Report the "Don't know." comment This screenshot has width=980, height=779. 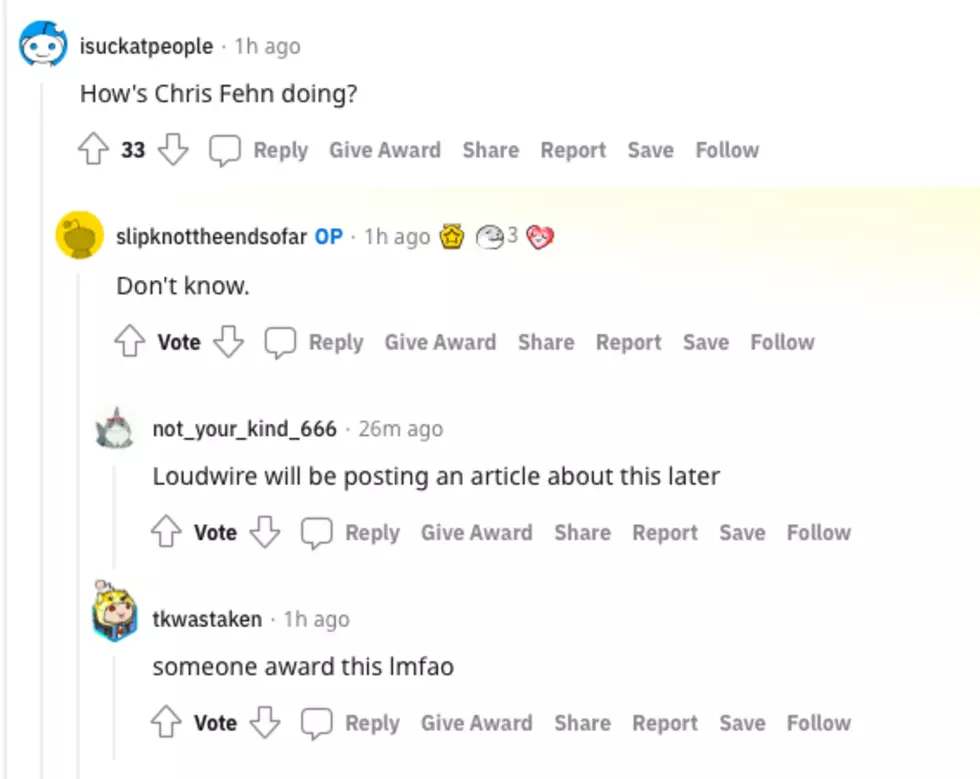click(x=628, y=343)
